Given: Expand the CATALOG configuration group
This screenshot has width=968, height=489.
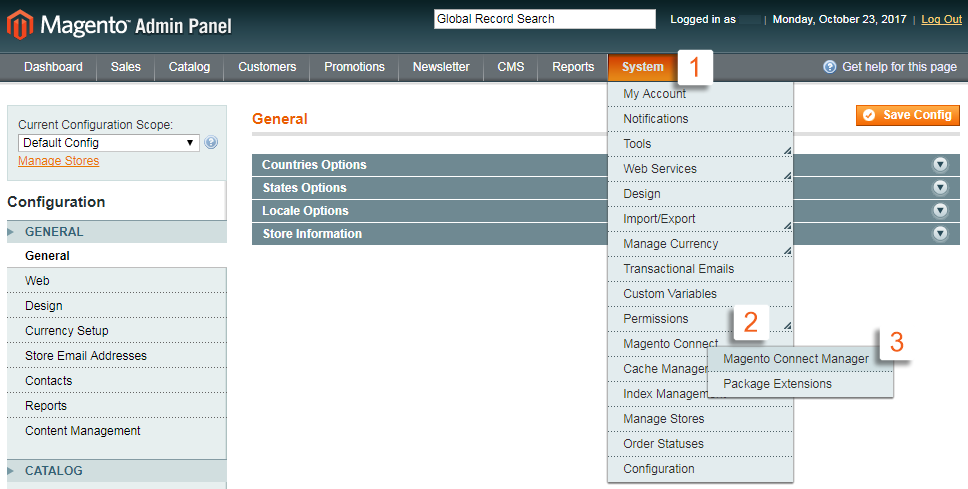Looking at the screenshot, I should (x=117, y=471).
